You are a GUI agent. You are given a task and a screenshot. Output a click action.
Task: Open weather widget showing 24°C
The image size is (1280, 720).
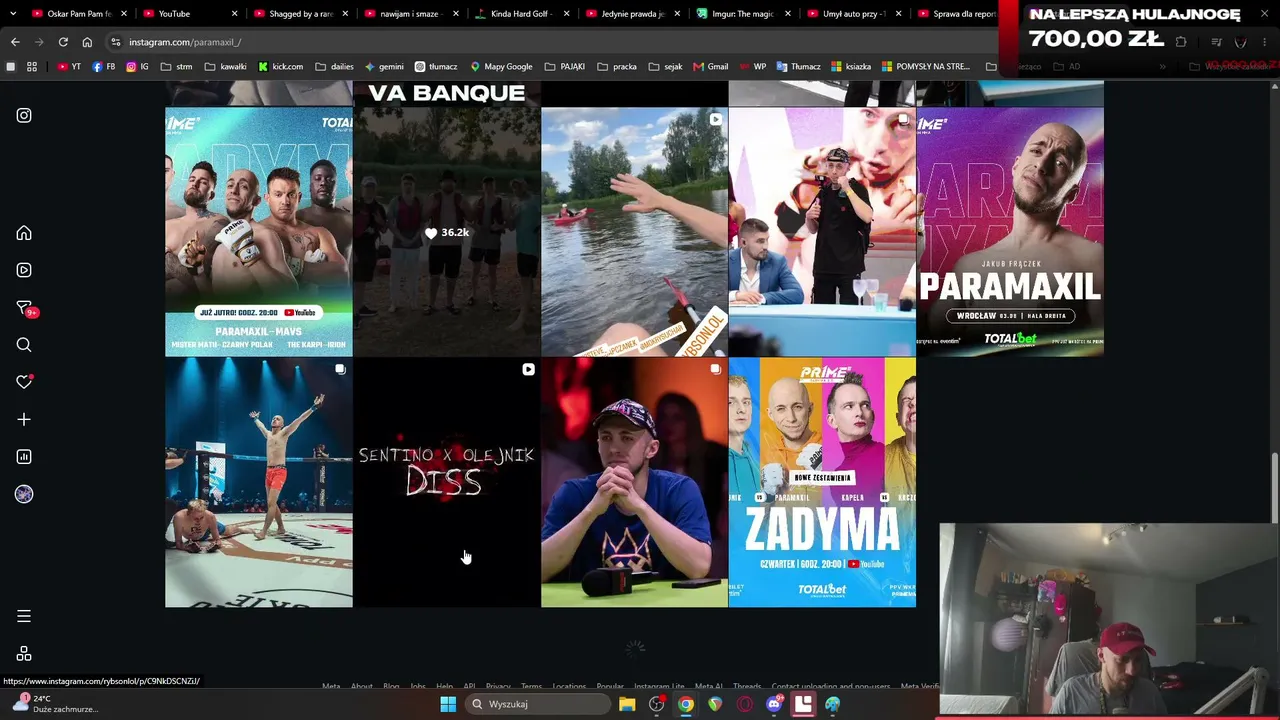point(56,704)
